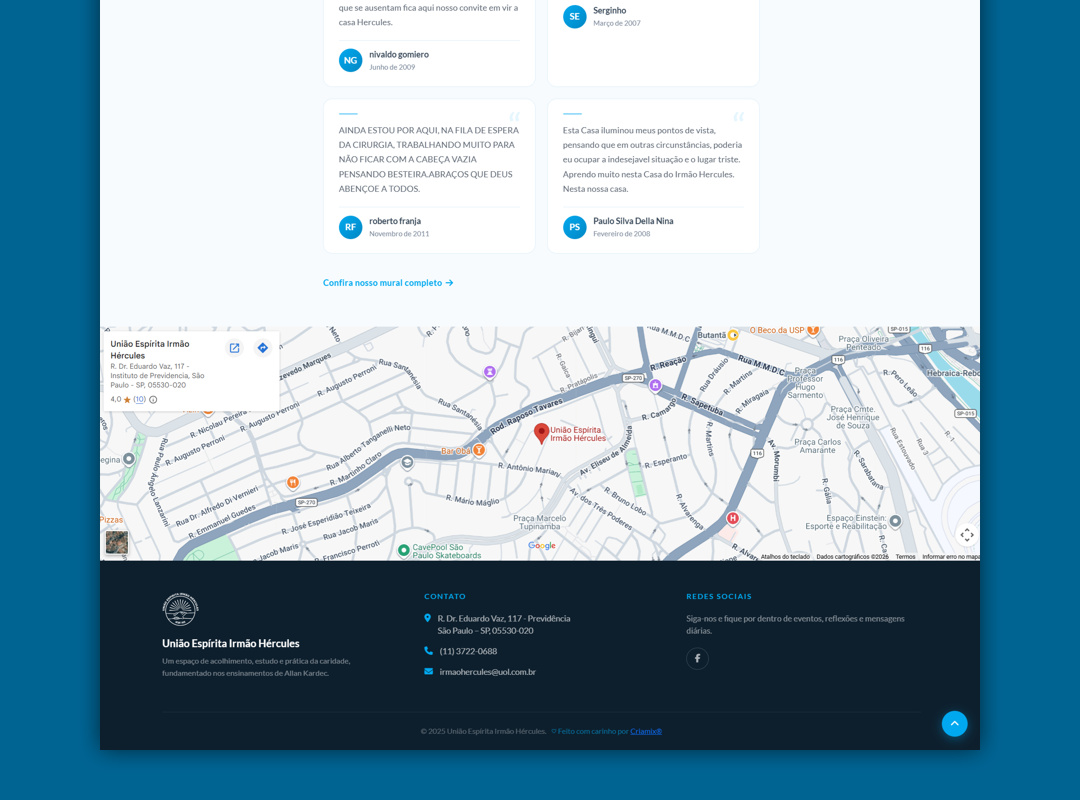Image resolution: width=1080 pixels, height=800 pixels.
Task: Open the map in a larger view
Action: point(234,348)
